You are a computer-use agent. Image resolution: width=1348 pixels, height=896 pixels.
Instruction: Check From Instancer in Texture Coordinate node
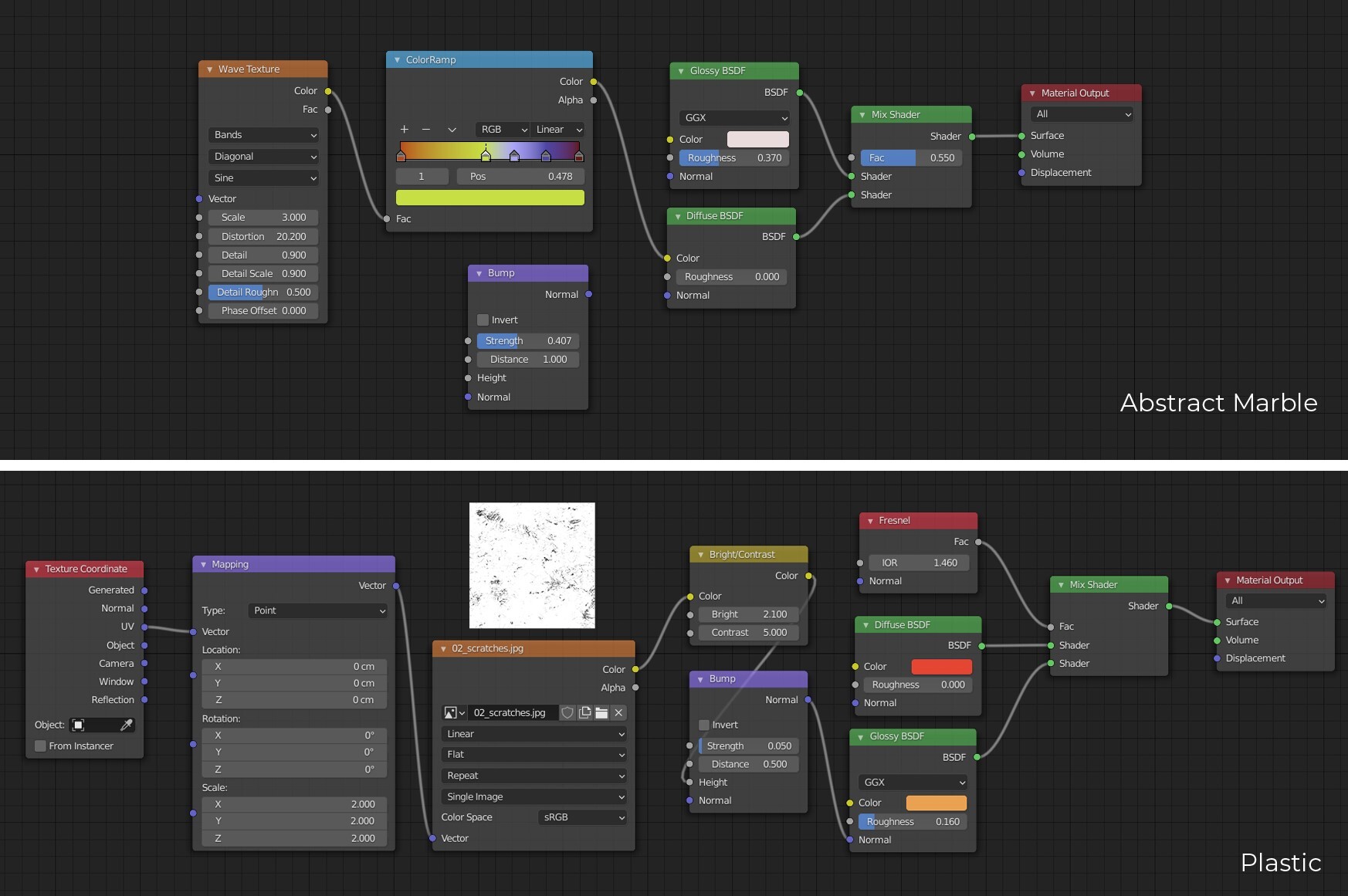[x=40, y=746]
